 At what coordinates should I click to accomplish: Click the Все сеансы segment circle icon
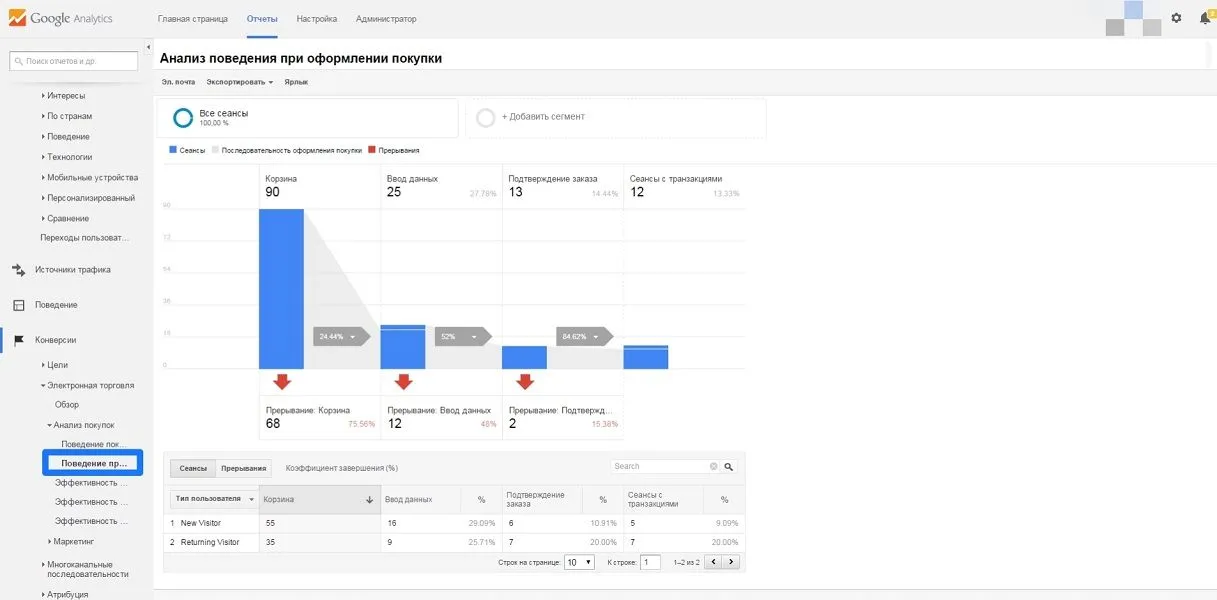click(183, 118)
